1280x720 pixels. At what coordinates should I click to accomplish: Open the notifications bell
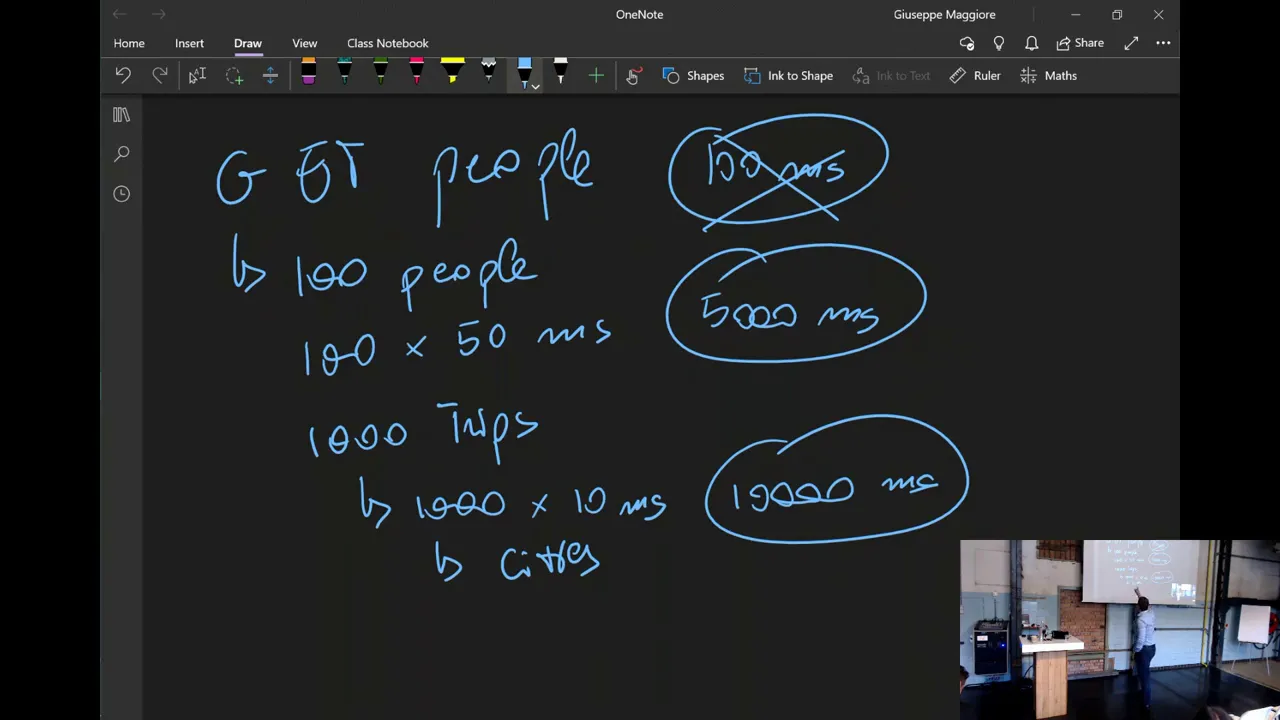tap(1031, 43)
